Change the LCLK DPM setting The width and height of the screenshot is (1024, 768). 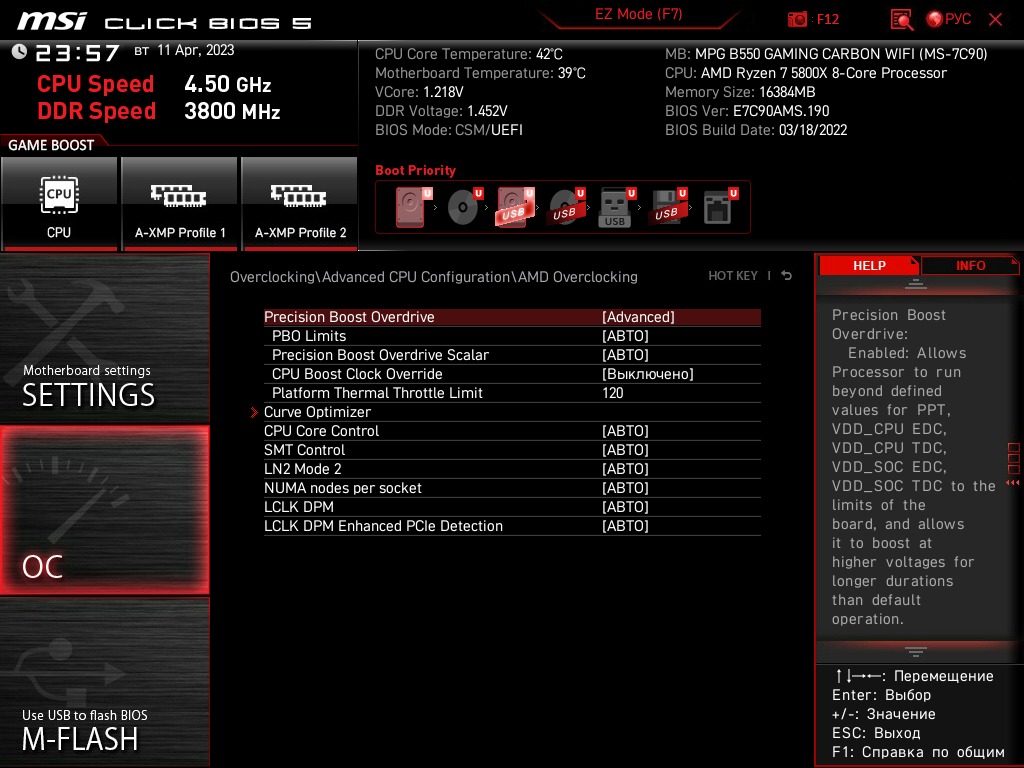tap(512, 506)
